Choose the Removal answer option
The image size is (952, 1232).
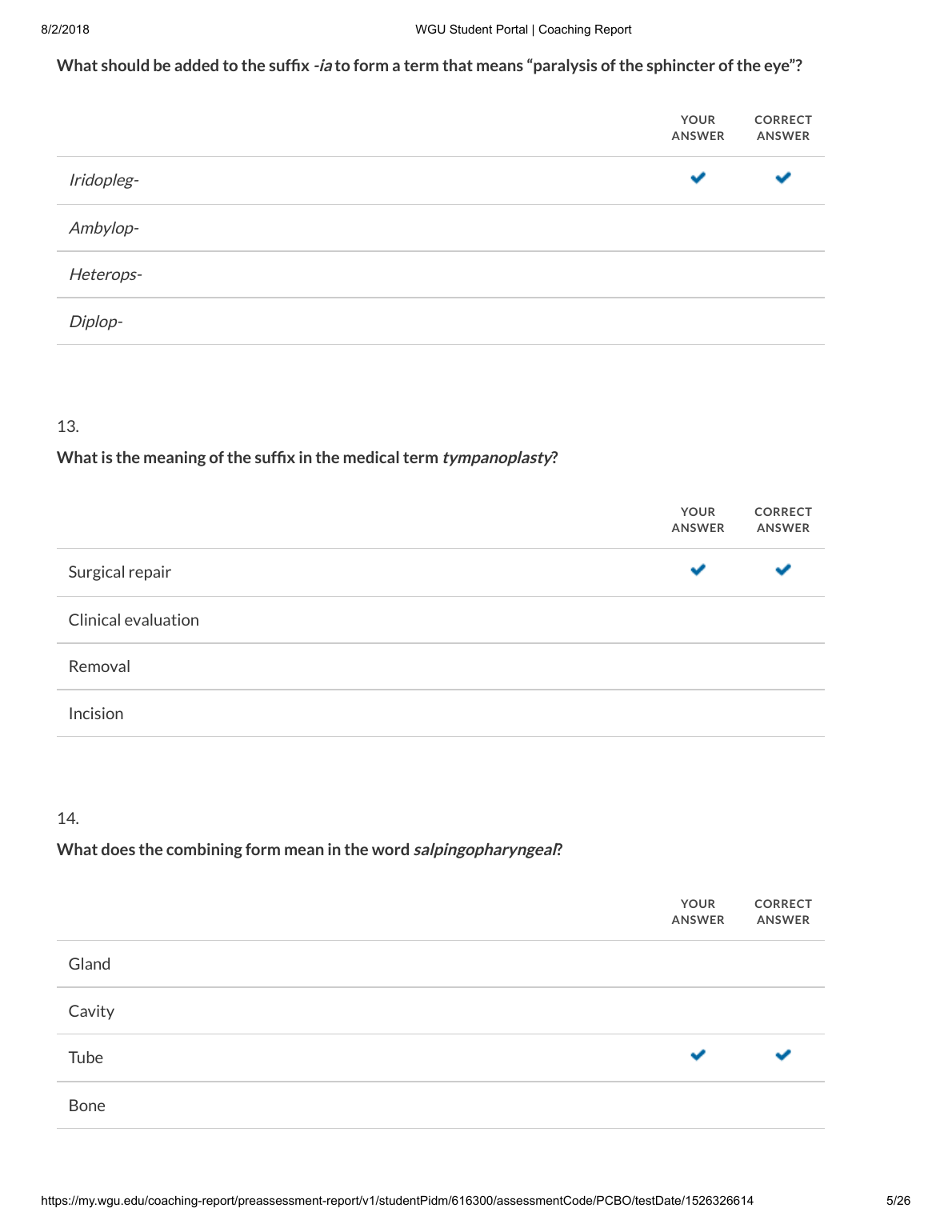[x=441, y=666]
